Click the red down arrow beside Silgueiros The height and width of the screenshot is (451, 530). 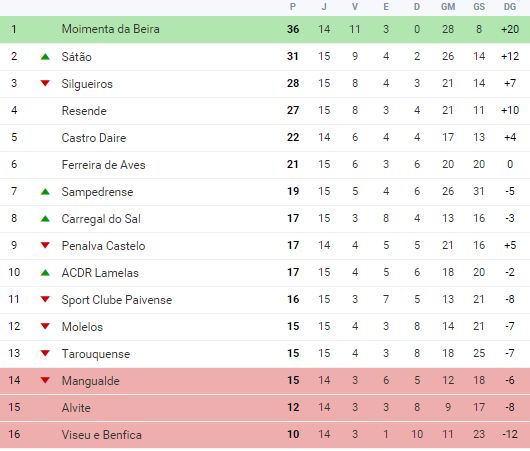[x=45, y=83]
